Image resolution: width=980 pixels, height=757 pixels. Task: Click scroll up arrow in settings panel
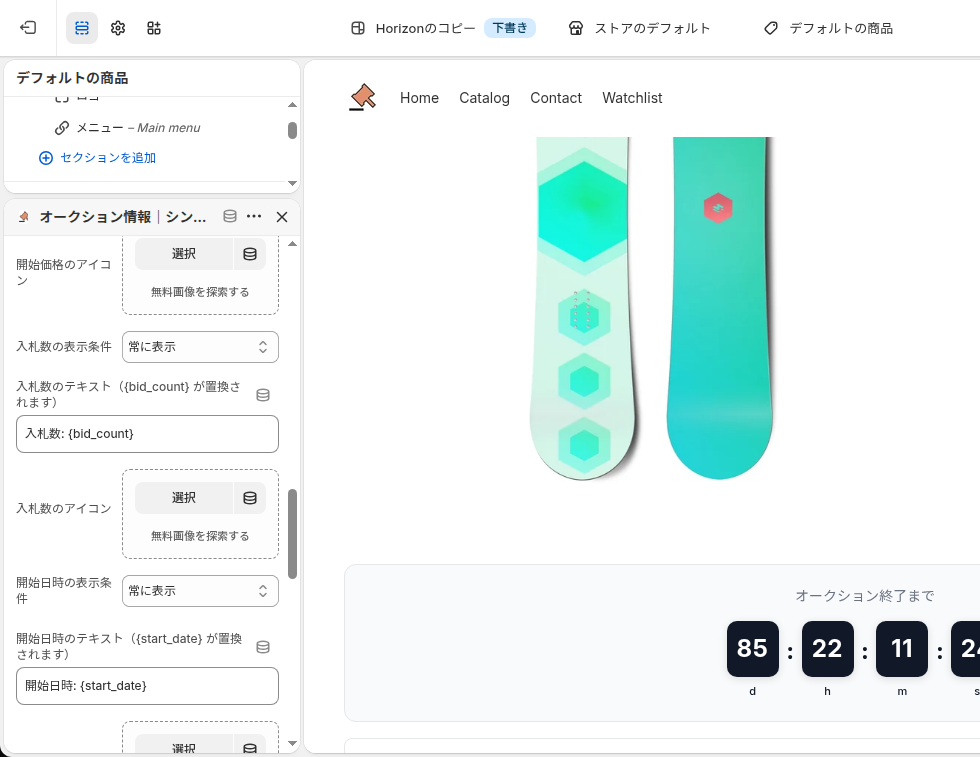coord(292,244)
